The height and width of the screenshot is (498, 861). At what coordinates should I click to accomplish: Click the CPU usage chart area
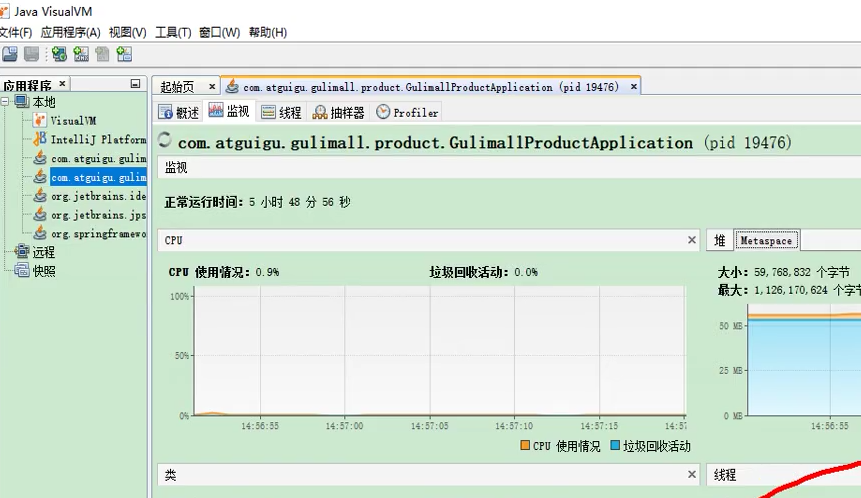tap(439, 350)
